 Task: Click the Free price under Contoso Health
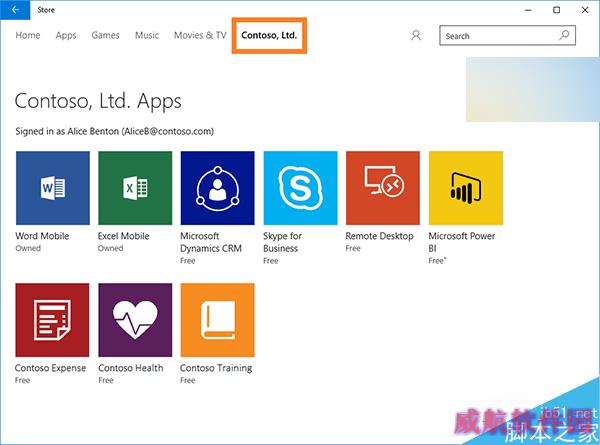pos(106,380)
